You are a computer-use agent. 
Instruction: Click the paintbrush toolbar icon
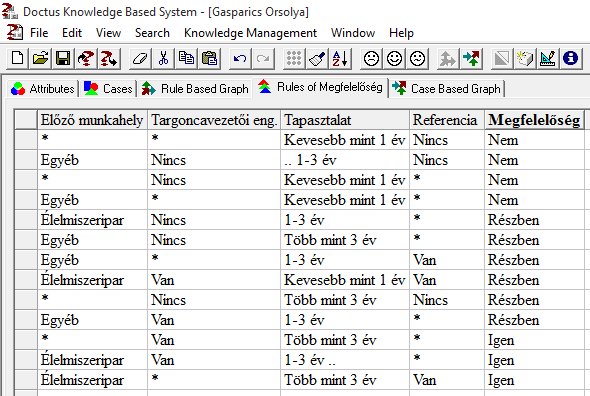[317, 59]
